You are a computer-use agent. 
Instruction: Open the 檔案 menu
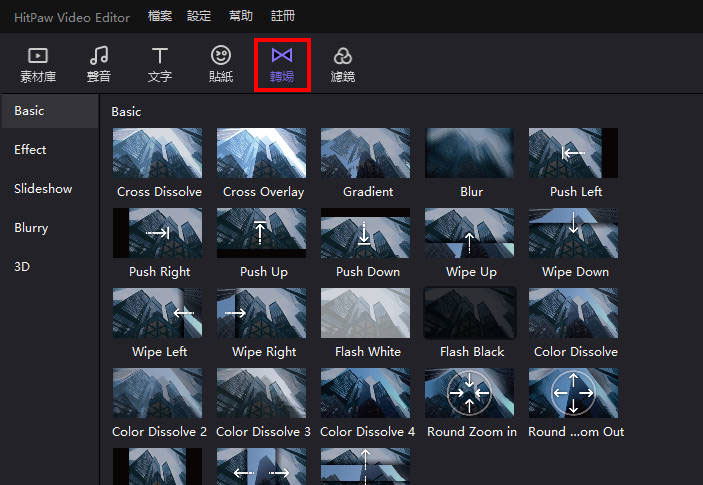(160, 16)
